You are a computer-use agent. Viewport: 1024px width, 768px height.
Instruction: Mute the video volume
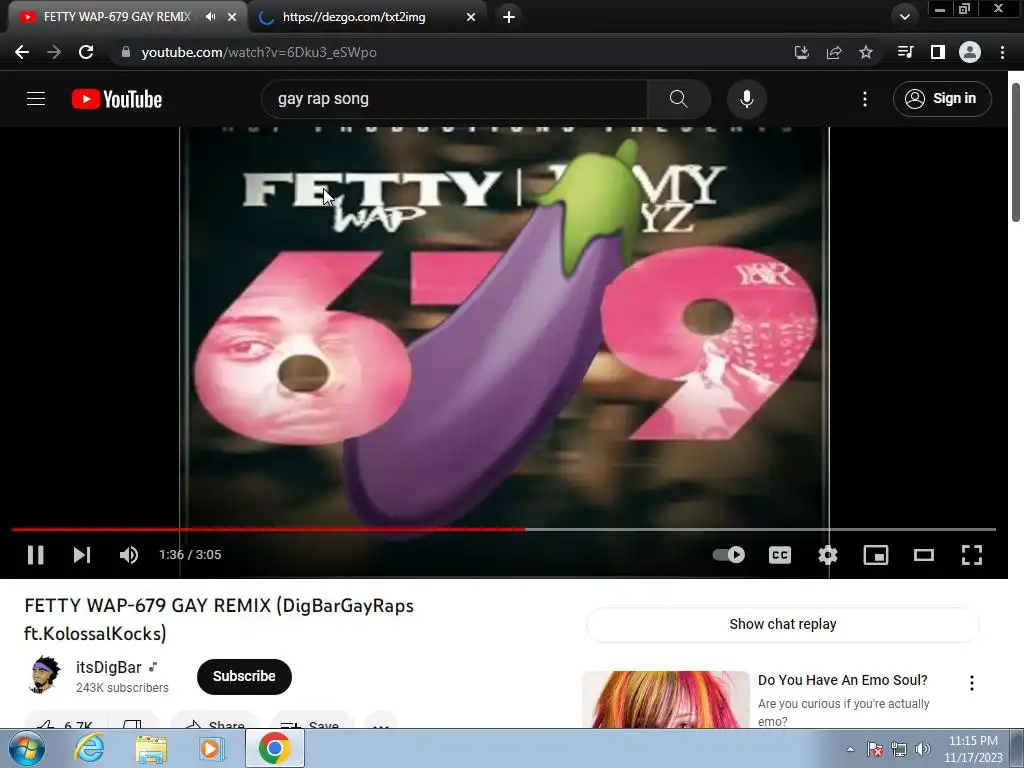coord(129,555)
